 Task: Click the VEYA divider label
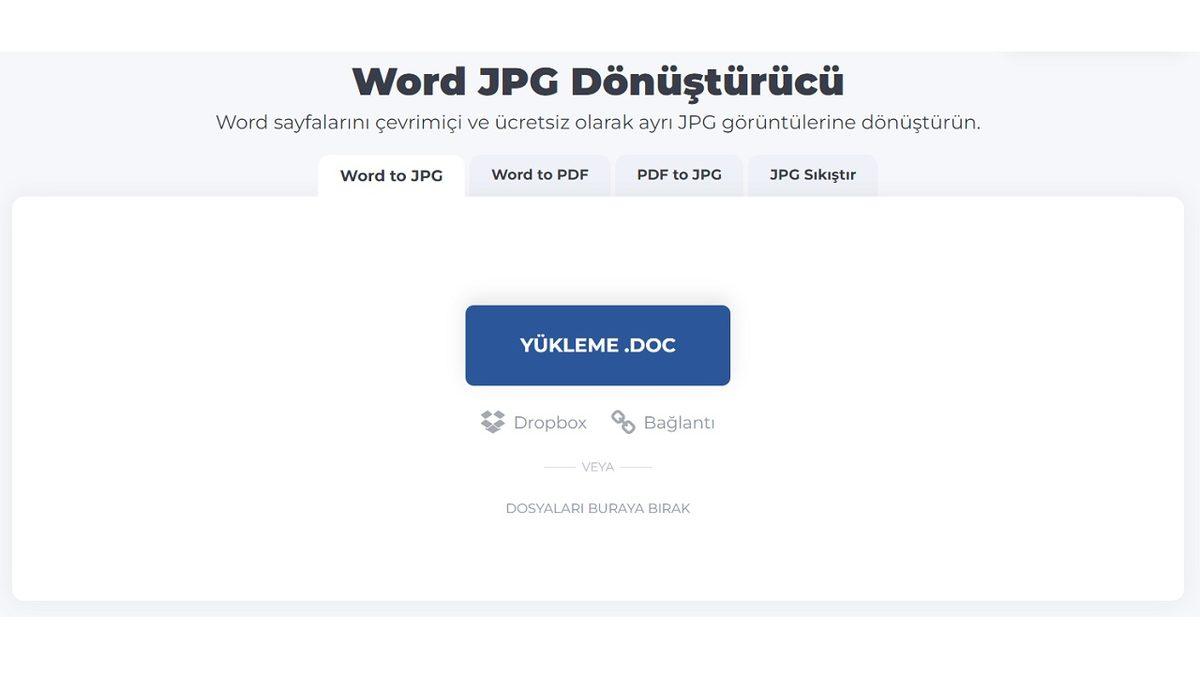[597, 466]
